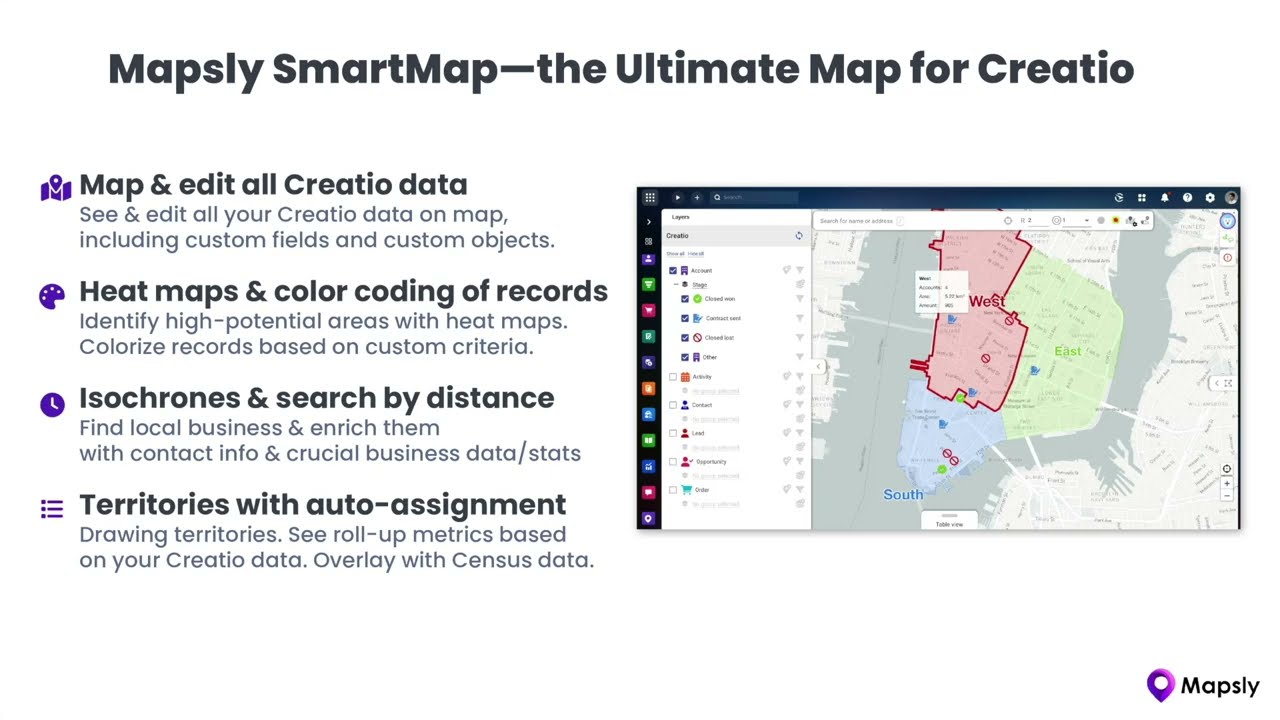Viewport: 1280px width, 720px height.
Task: Click 'No group selected' under Activity
Action: 716,391
